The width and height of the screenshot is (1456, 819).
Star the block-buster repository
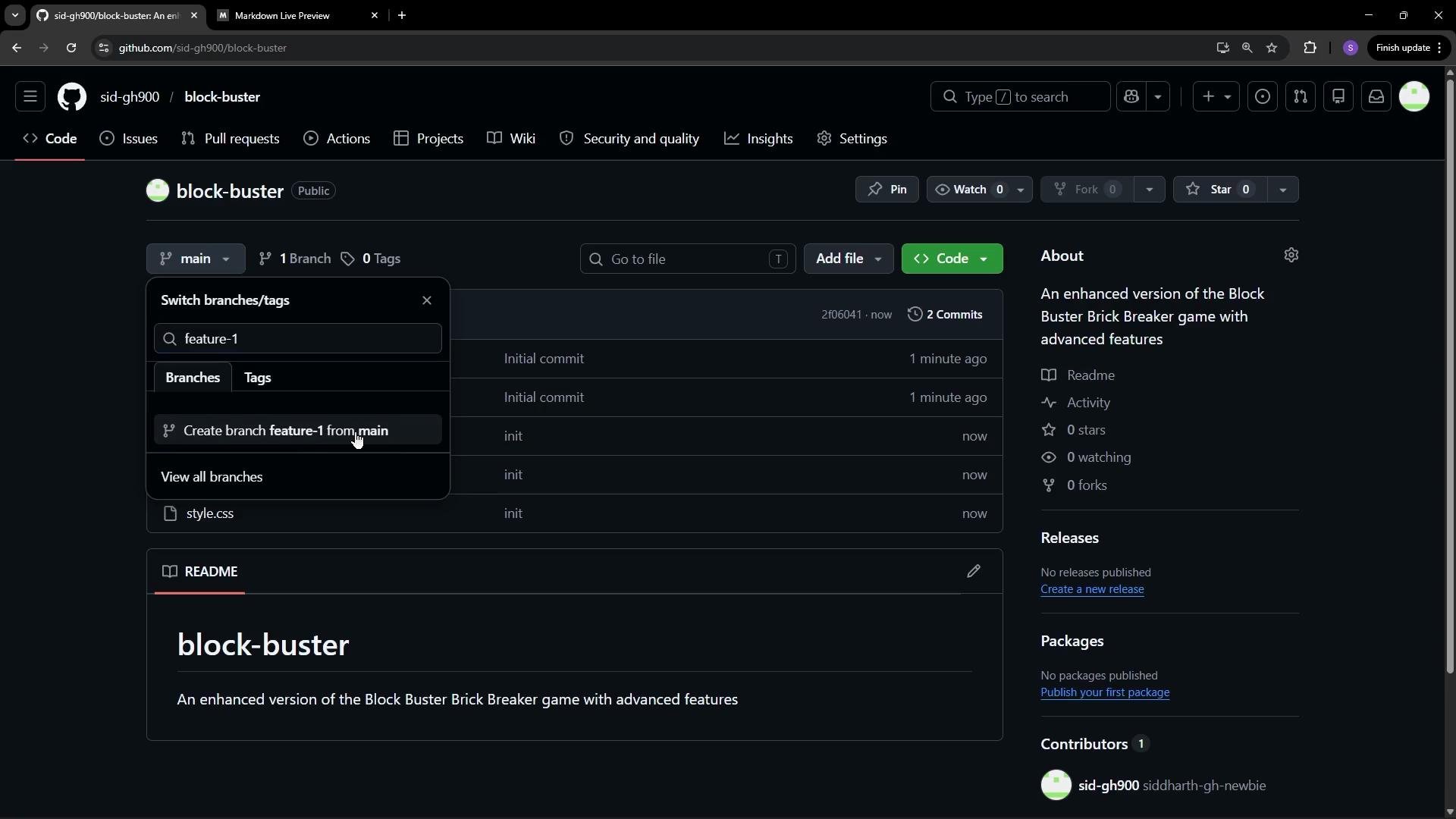click(1220, 190)
